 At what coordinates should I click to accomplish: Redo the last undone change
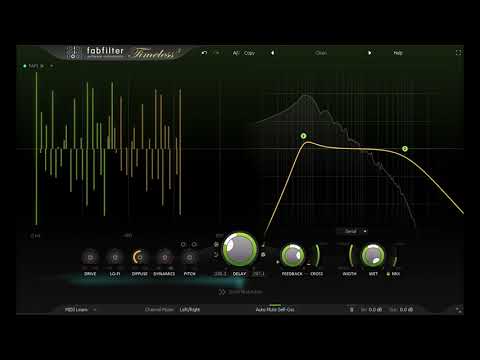click(217, 53)
